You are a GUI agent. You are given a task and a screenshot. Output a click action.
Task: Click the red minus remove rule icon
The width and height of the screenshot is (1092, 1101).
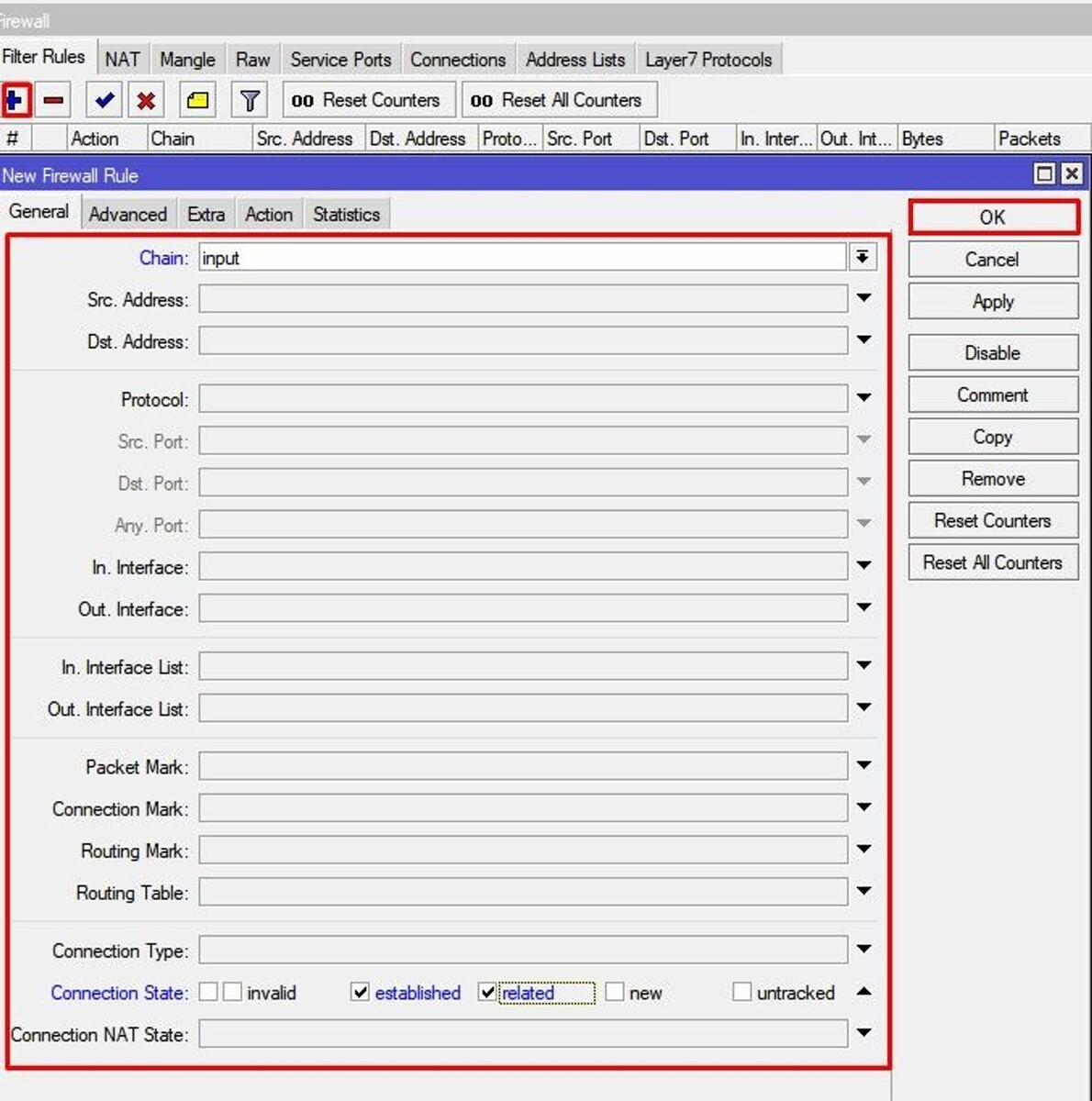click(x=54, y=100)
